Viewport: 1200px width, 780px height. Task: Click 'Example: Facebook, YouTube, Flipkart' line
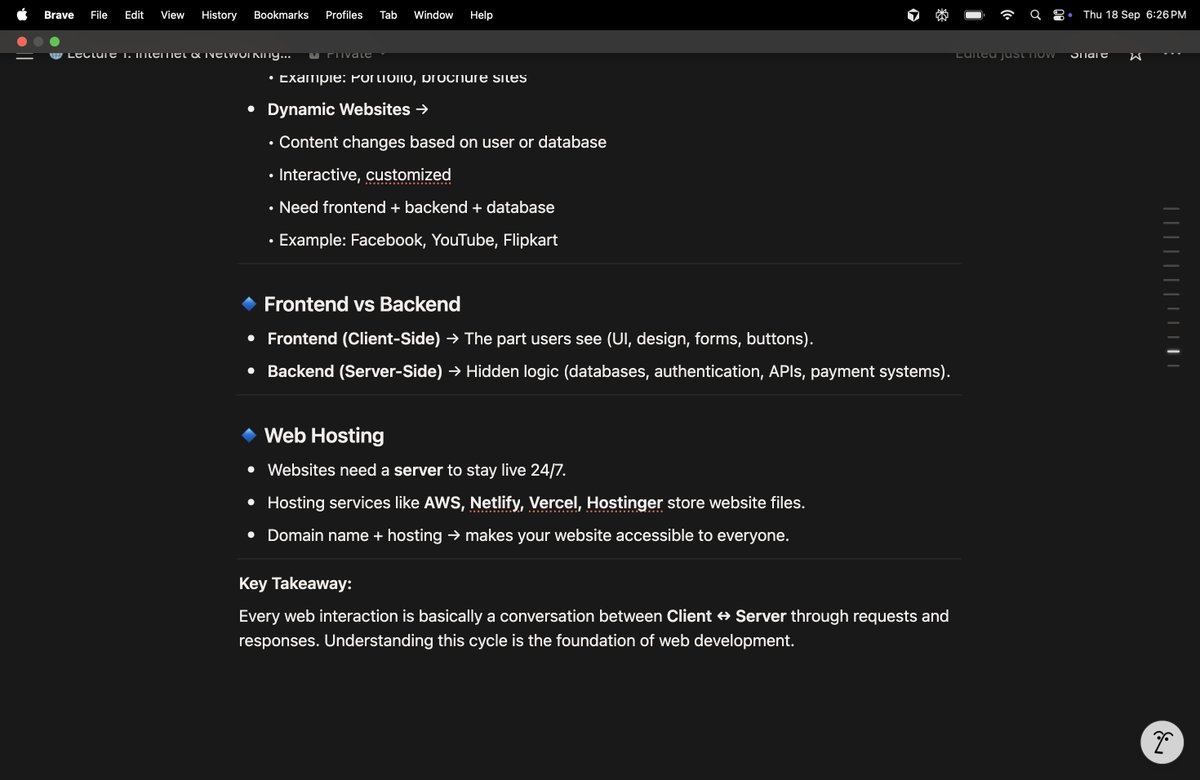click(x=418, y=240)
